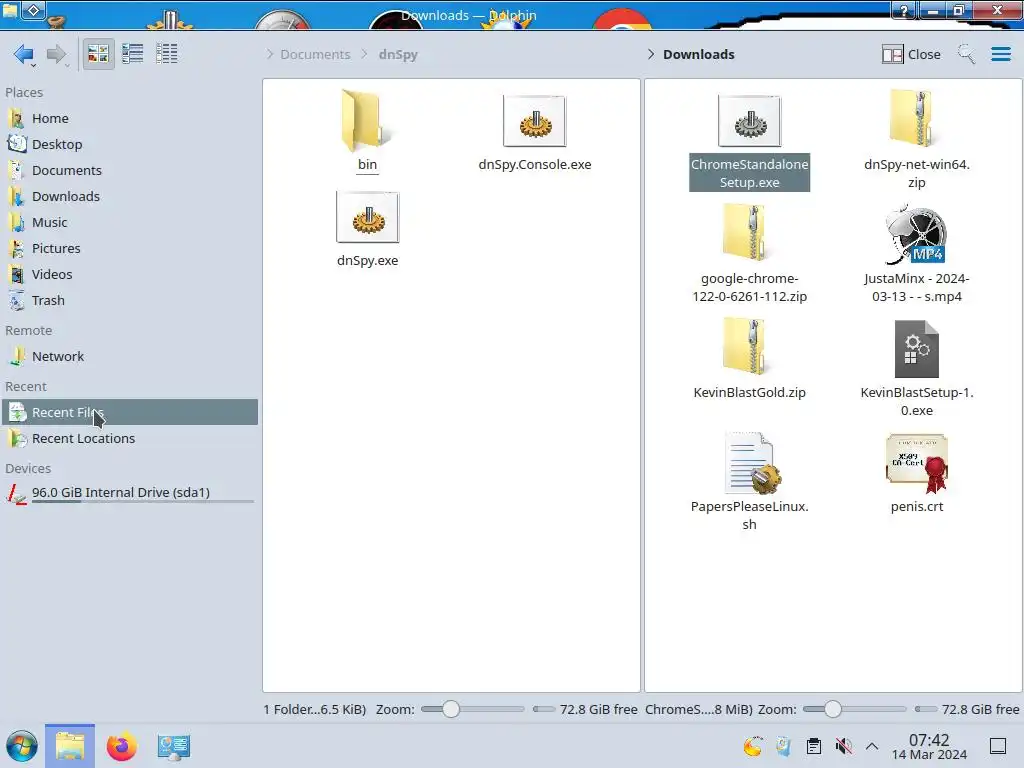Image resolution: width=1024 pixels, height=768 pixels.
Task: Expand chevron before Downloads breadcrumb
Action: pyautogui.click(x=650, y=54)
